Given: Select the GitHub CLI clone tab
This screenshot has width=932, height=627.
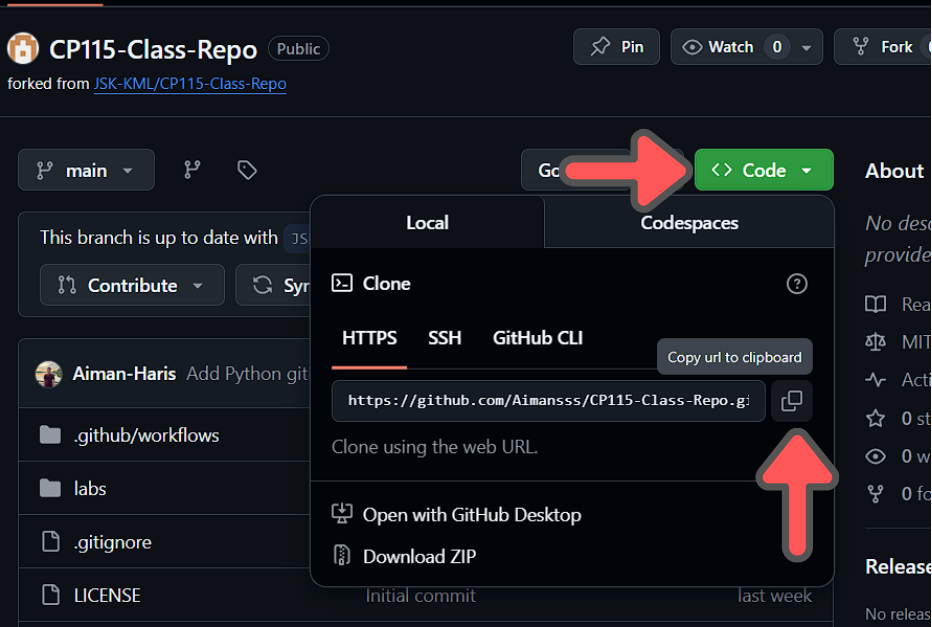Looking at the screenshot, I should tap(537, 338).
